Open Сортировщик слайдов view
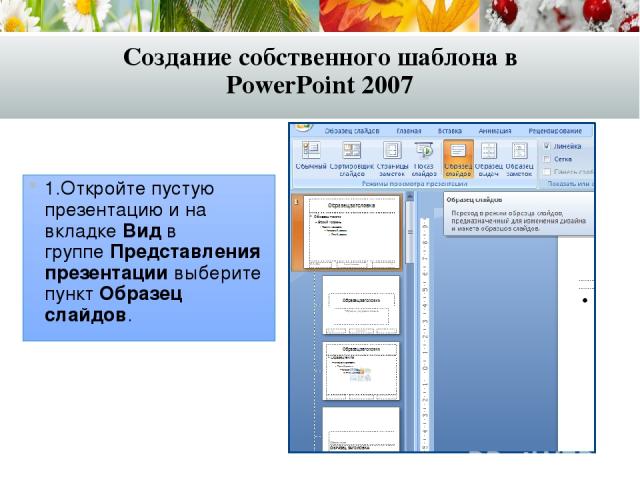This screenshot has width=640, height=480. point(351,158)
